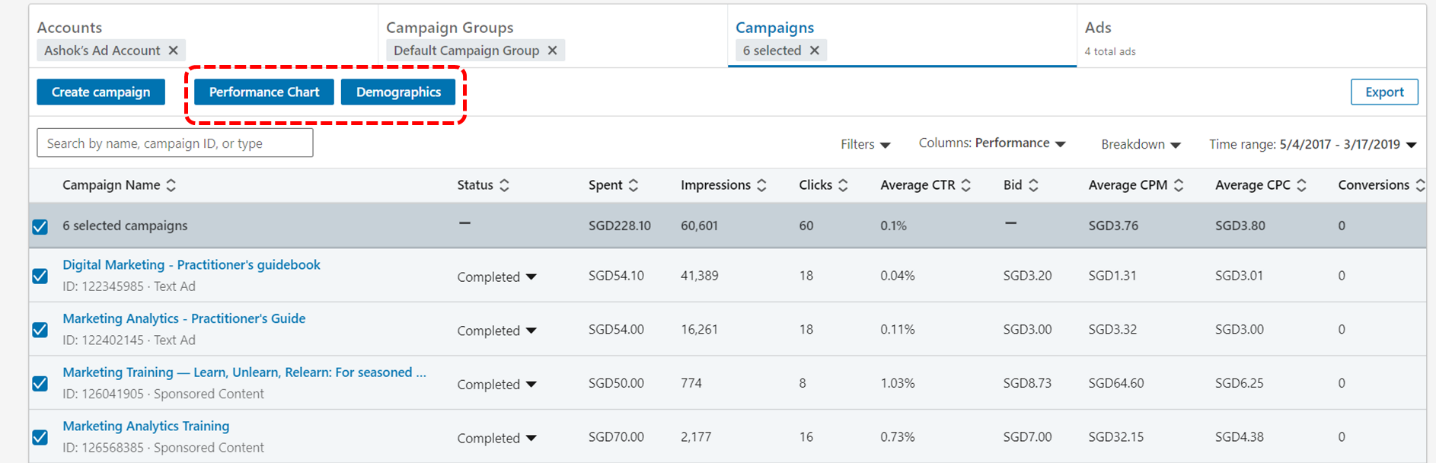Remove the Ashok's Ad Account filter chip
The height and width of the screenshot is (463, 1436).
(x=173, y=50)
